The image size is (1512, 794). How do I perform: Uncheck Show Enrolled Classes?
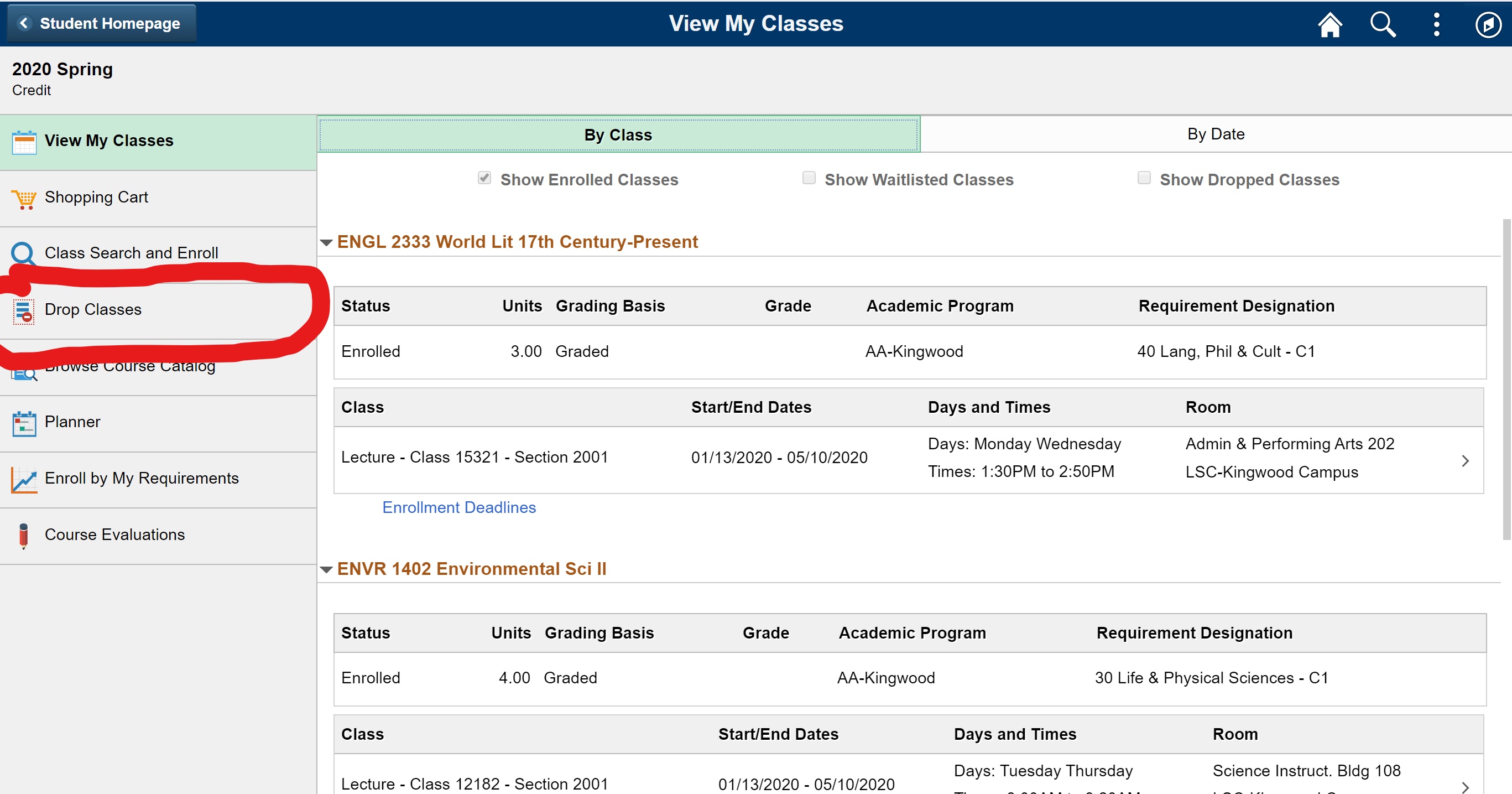(484, 178)
